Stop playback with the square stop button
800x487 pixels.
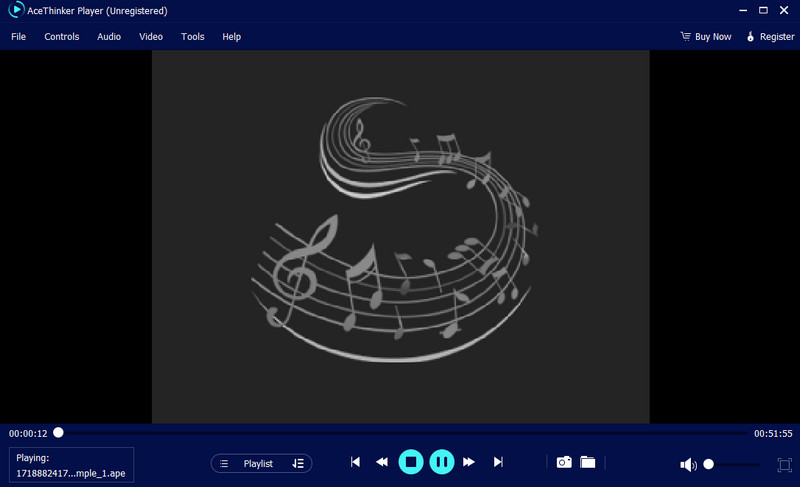point(411,462)
